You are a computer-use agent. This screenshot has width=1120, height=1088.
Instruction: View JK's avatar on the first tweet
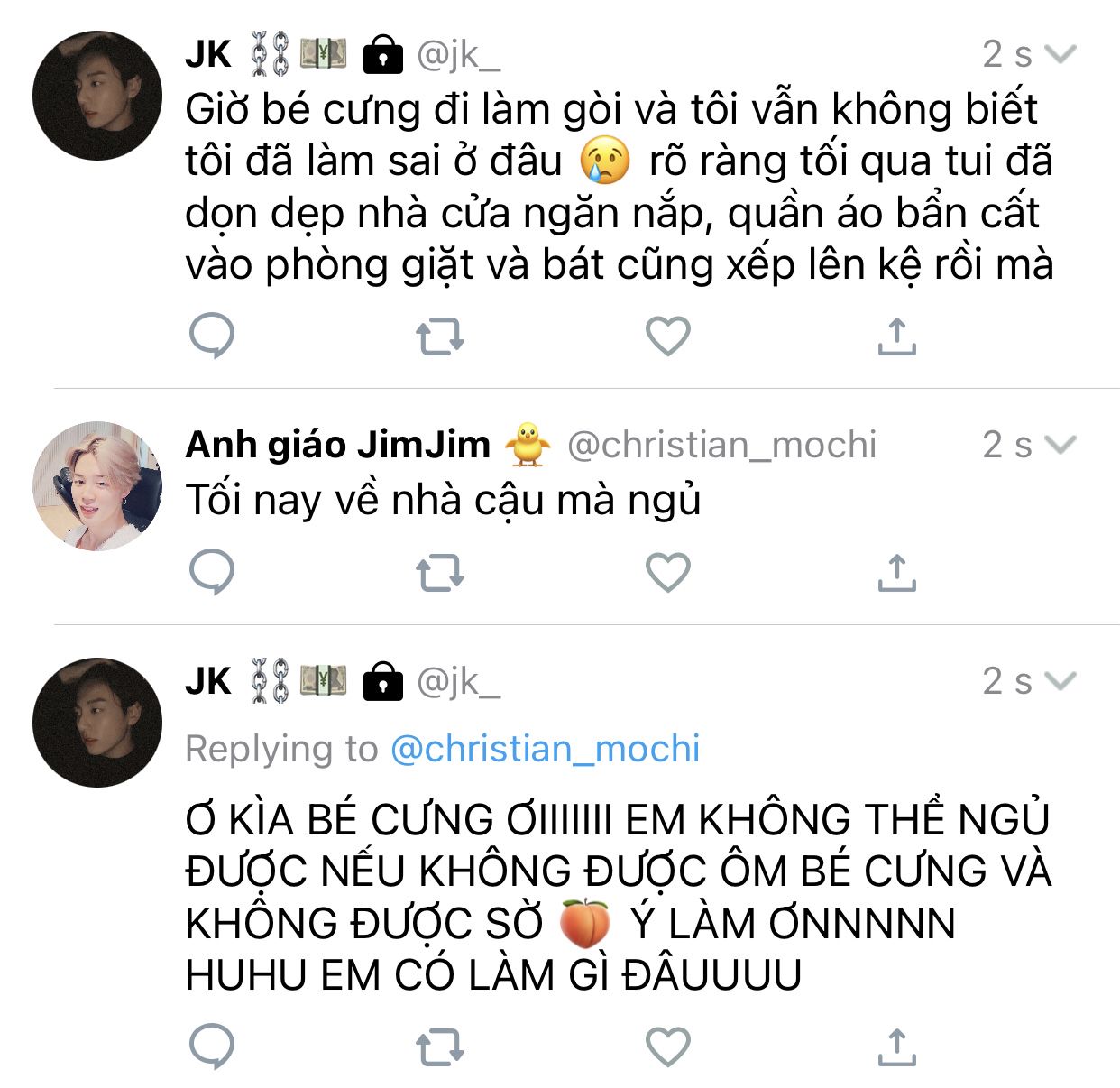tap(97, 96)
